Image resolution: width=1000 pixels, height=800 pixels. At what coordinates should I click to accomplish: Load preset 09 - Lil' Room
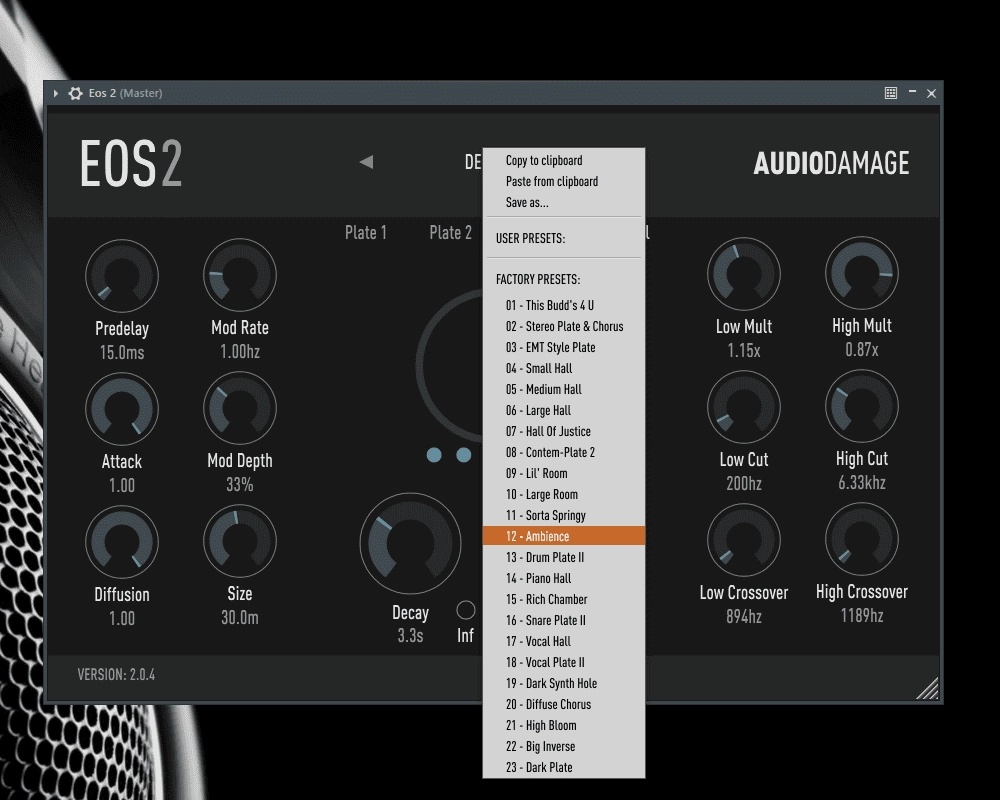point(564,473)
